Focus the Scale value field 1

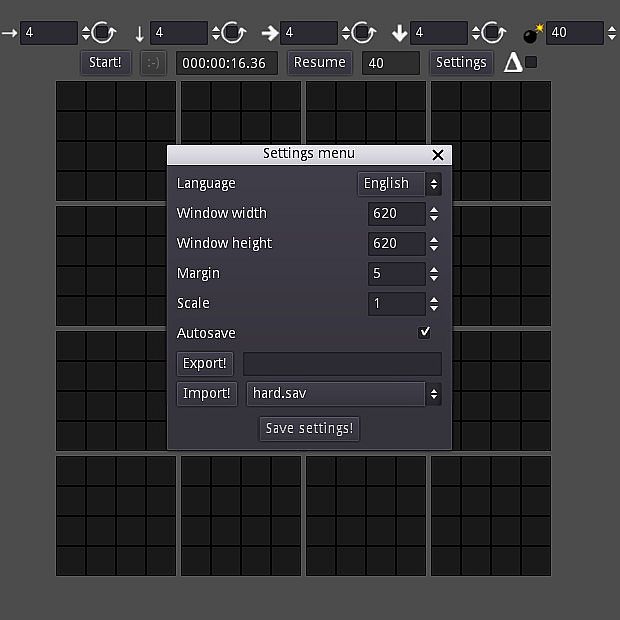tap(397, 304)
